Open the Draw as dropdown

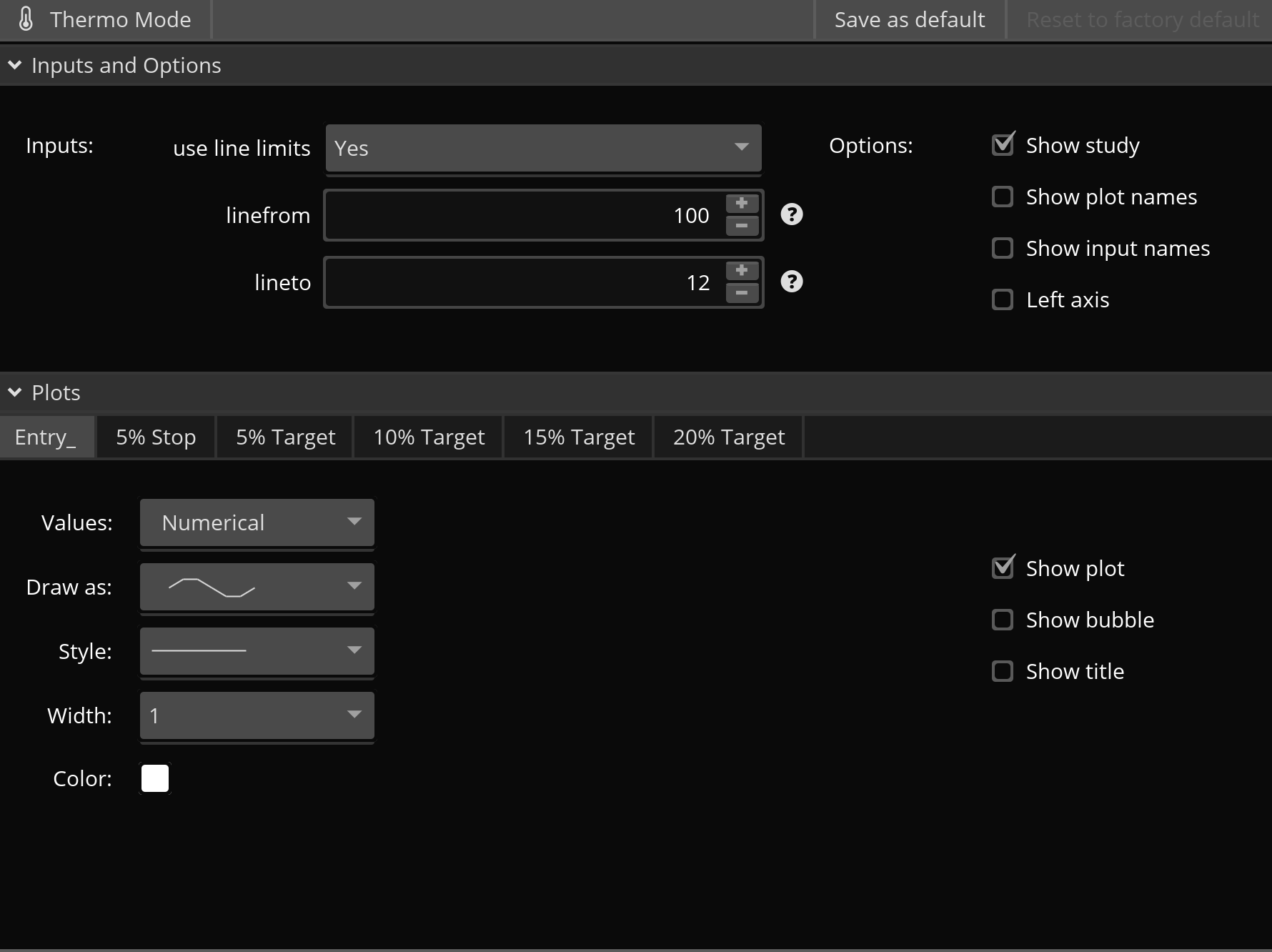[257, 587]
